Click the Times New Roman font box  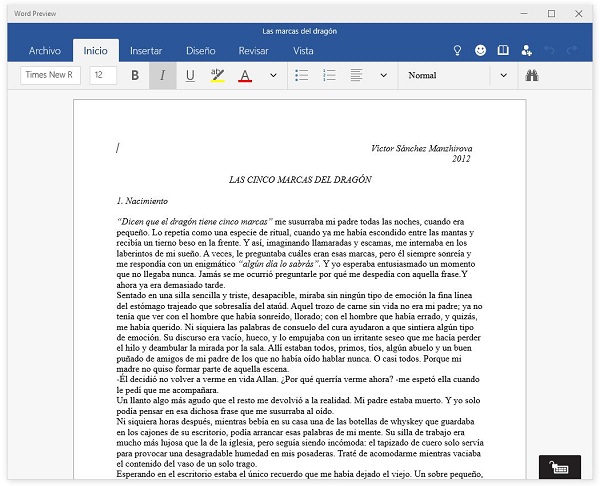(51, 75)
